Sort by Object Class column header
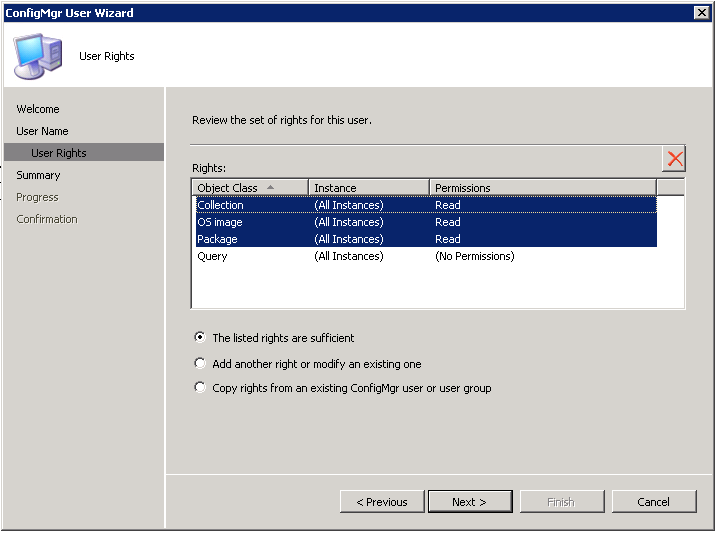716x533 pixels. (x=250, y=188)
